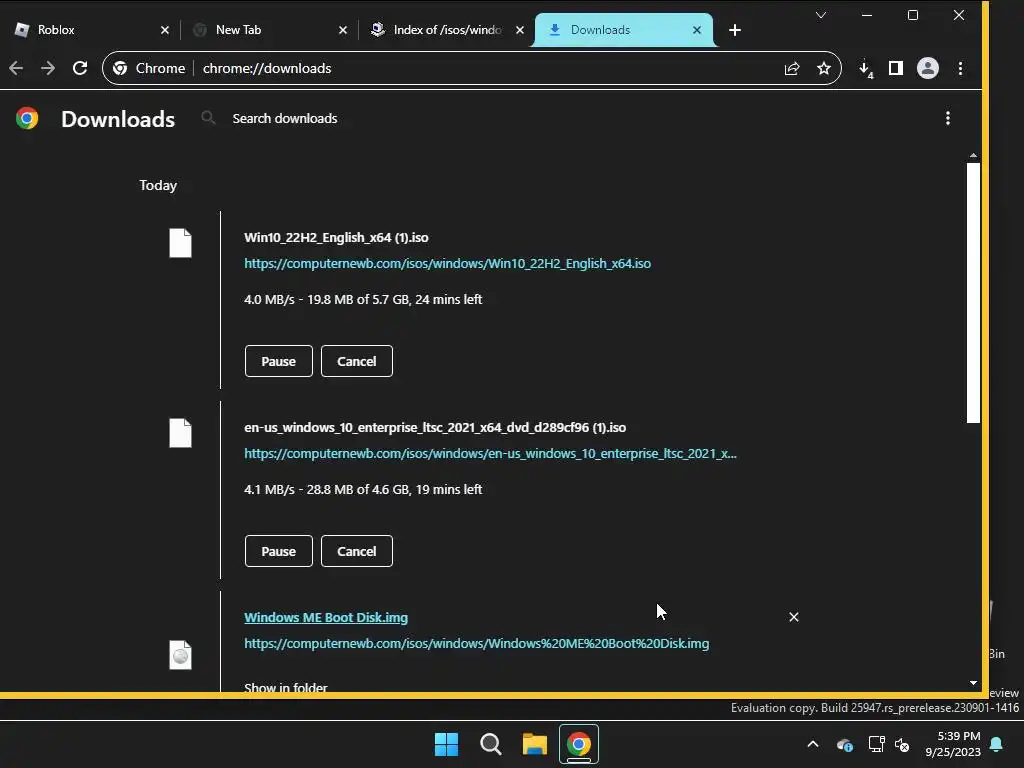Toggle the Chrome side panel

click(x=896, y=68)
